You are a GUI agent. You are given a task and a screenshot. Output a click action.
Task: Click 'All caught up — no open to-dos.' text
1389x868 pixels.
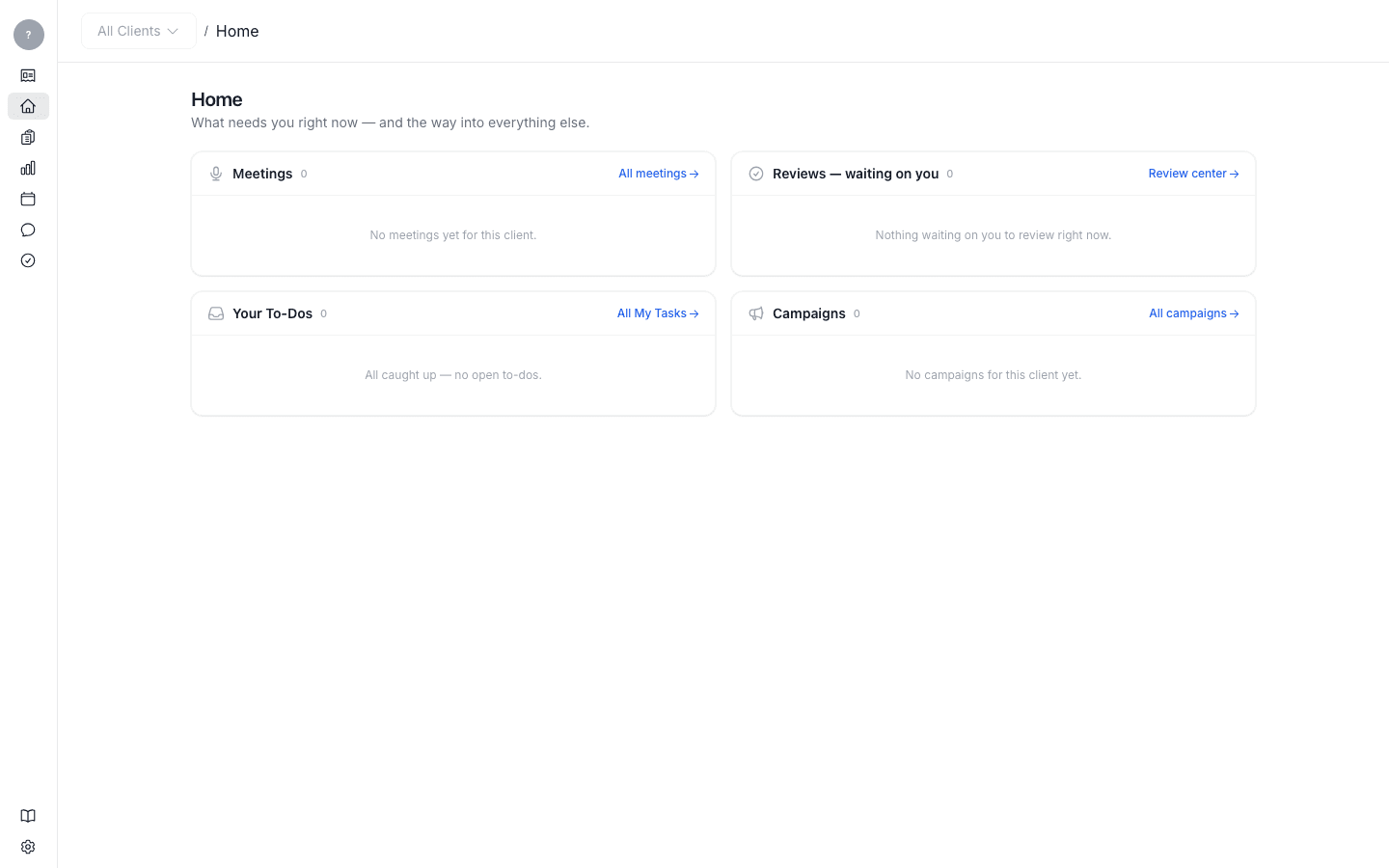coord(453,375)
